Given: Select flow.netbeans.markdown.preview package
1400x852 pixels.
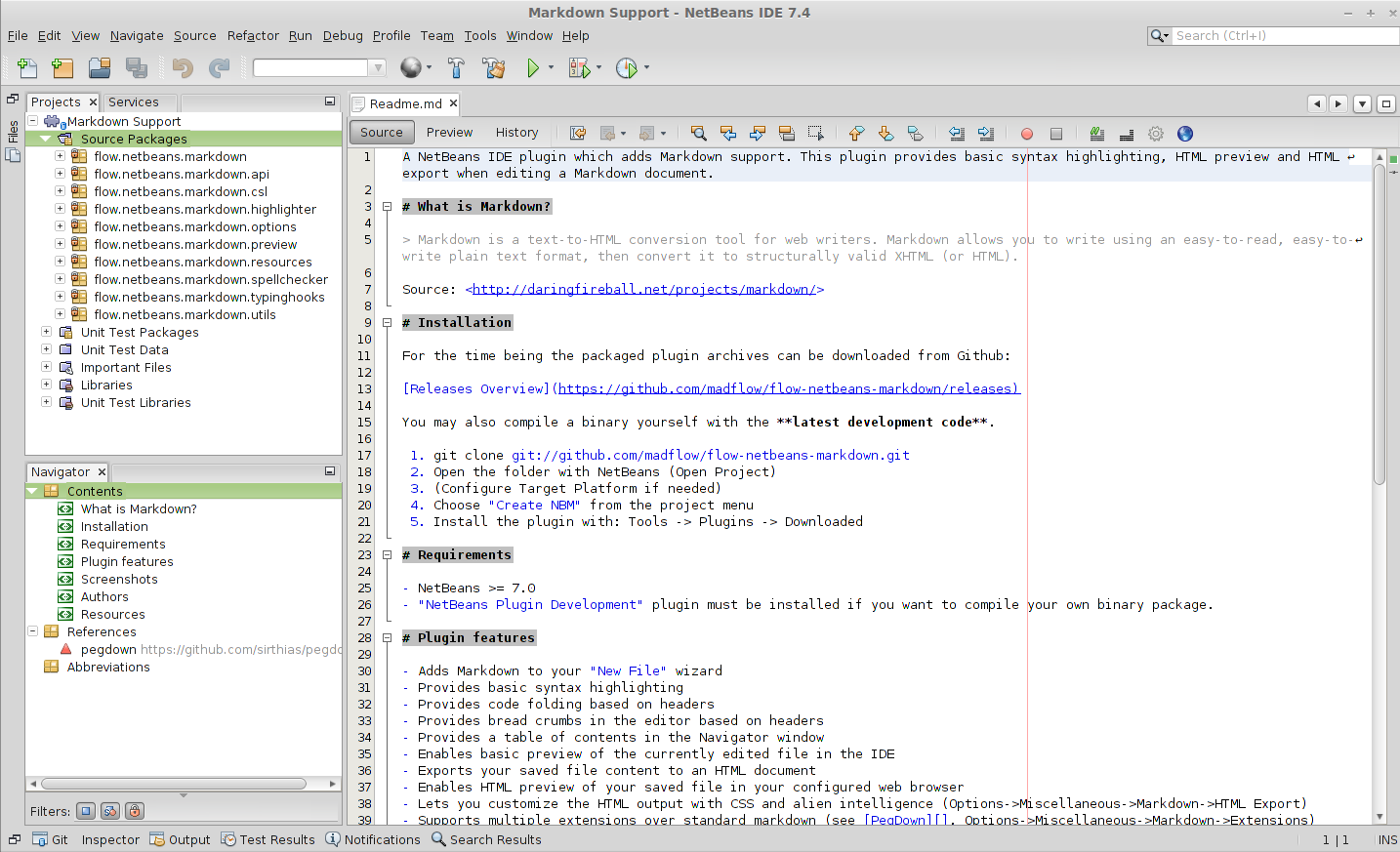Looking at the screenshot, I should [195, 244].
